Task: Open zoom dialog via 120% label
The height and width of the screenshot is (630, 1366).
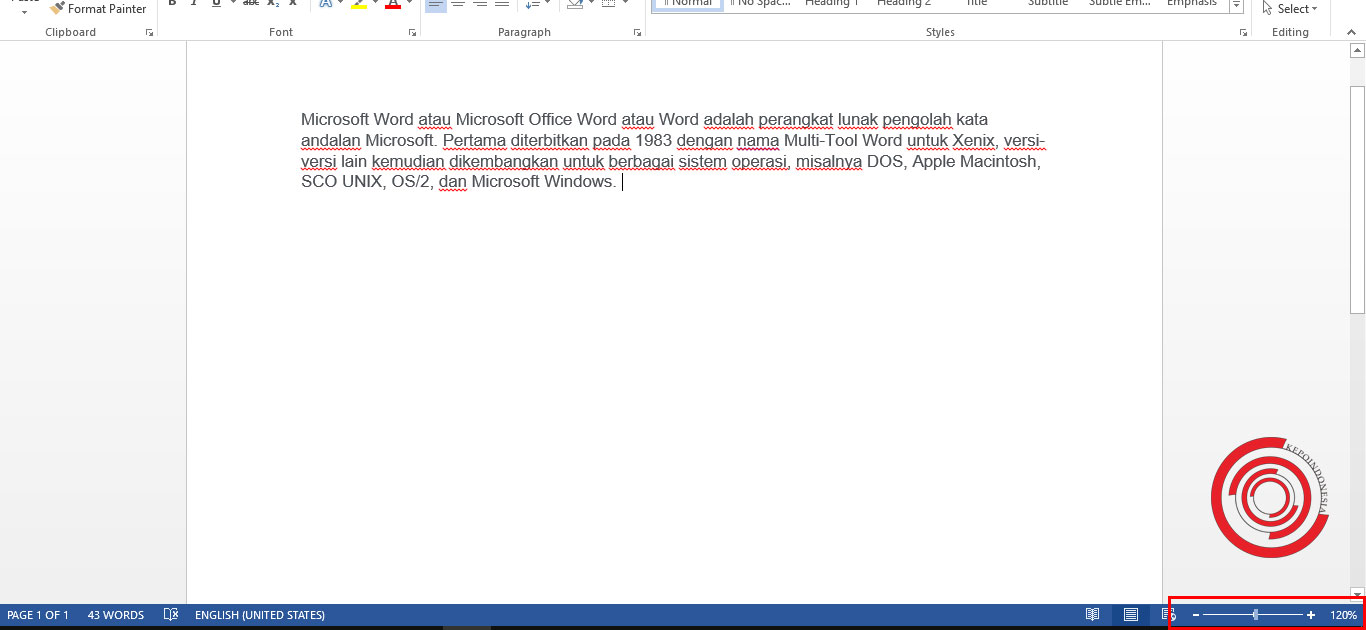Action: point(1343,615)
